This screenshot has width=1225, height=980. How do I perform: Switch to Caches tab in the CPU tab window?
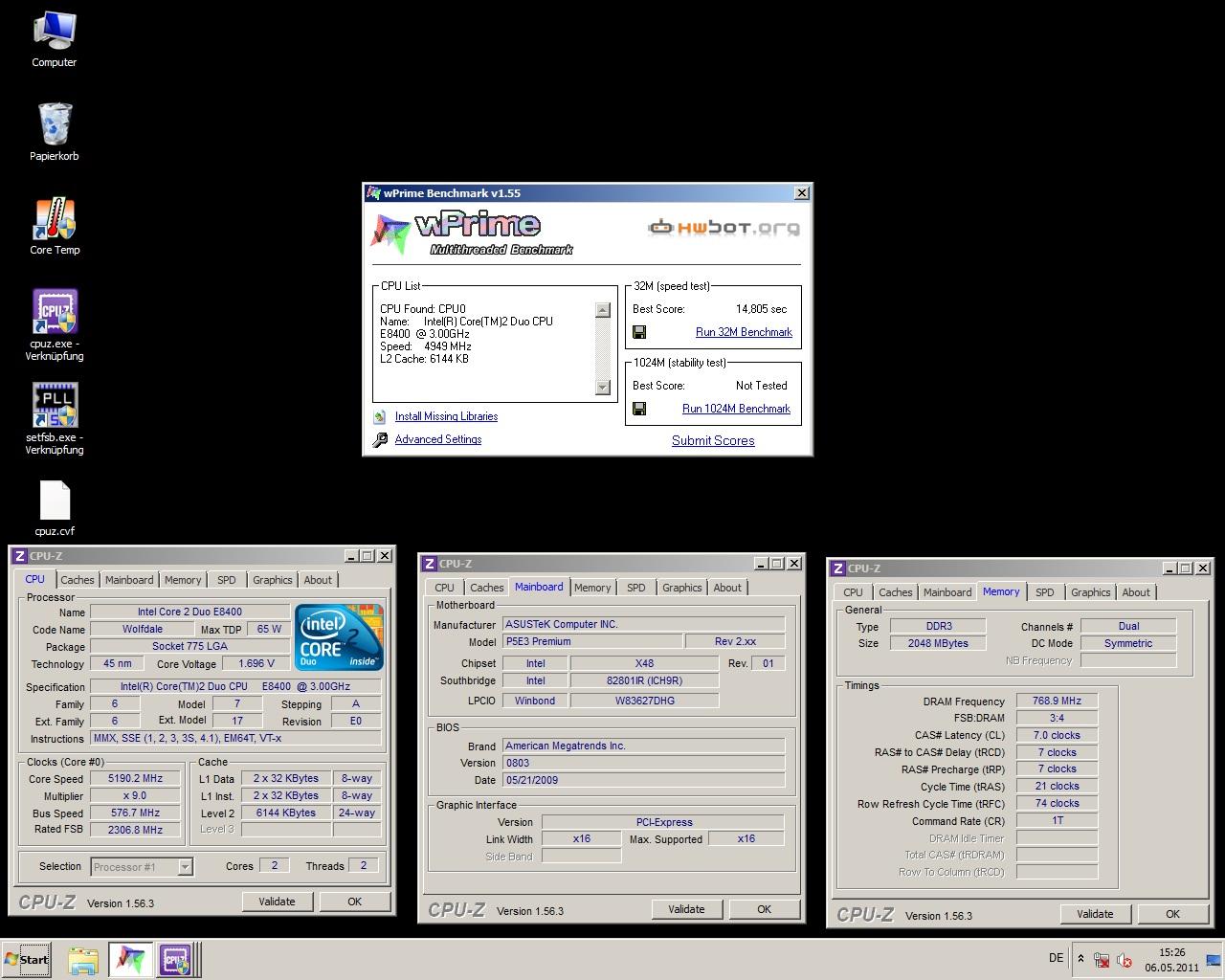(x=78, y=580)
